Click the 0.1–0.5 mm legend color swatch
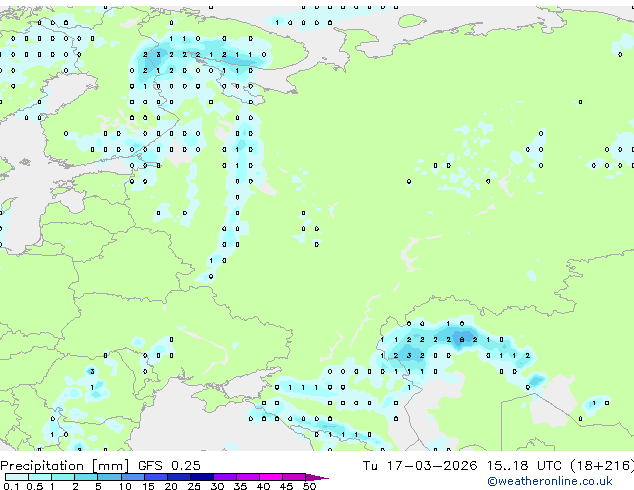634x490 pixels. 17,477
